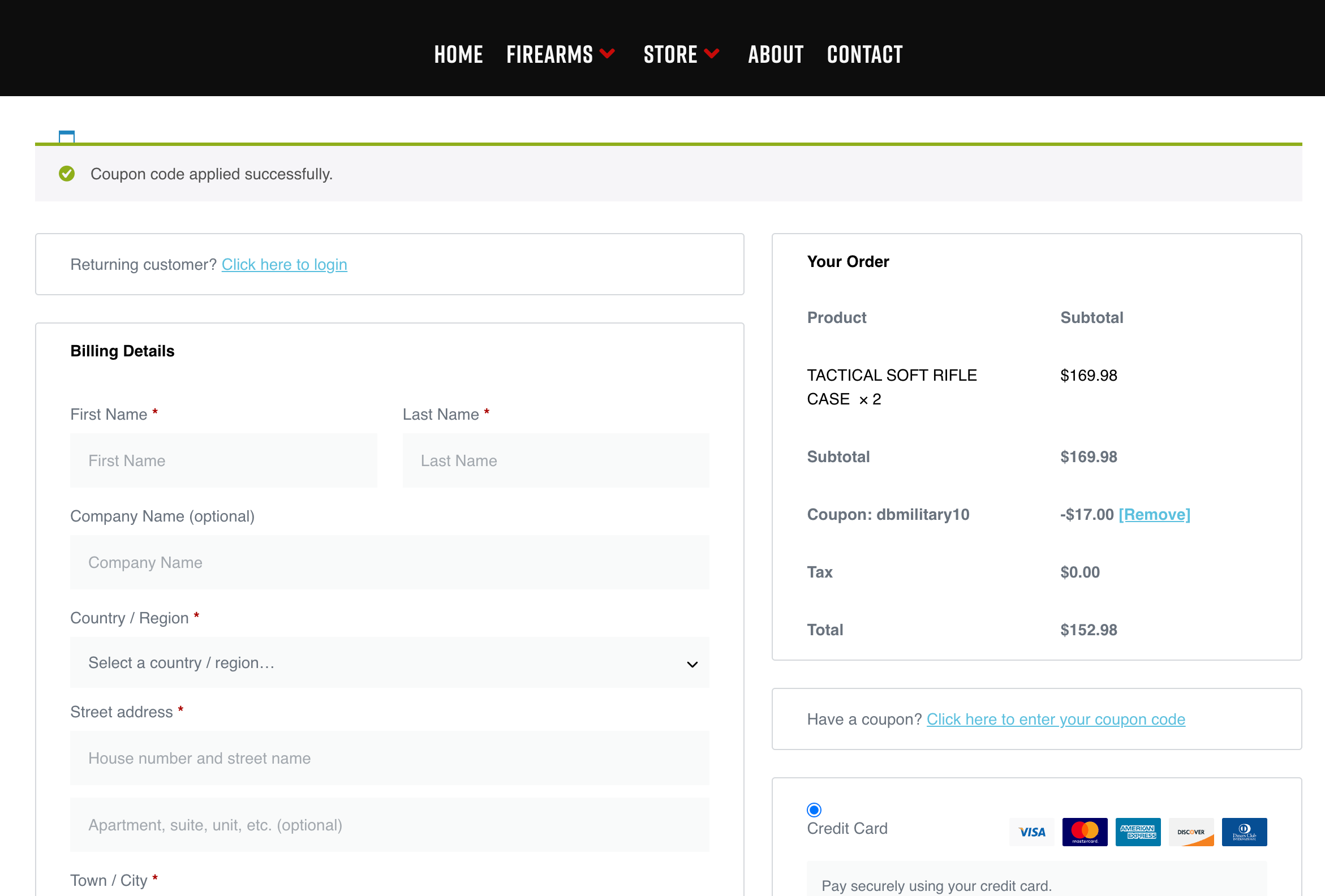Click the Mastercard logo icon
This screenshot has height=896, width=1325.
(x=1085, y=832)
